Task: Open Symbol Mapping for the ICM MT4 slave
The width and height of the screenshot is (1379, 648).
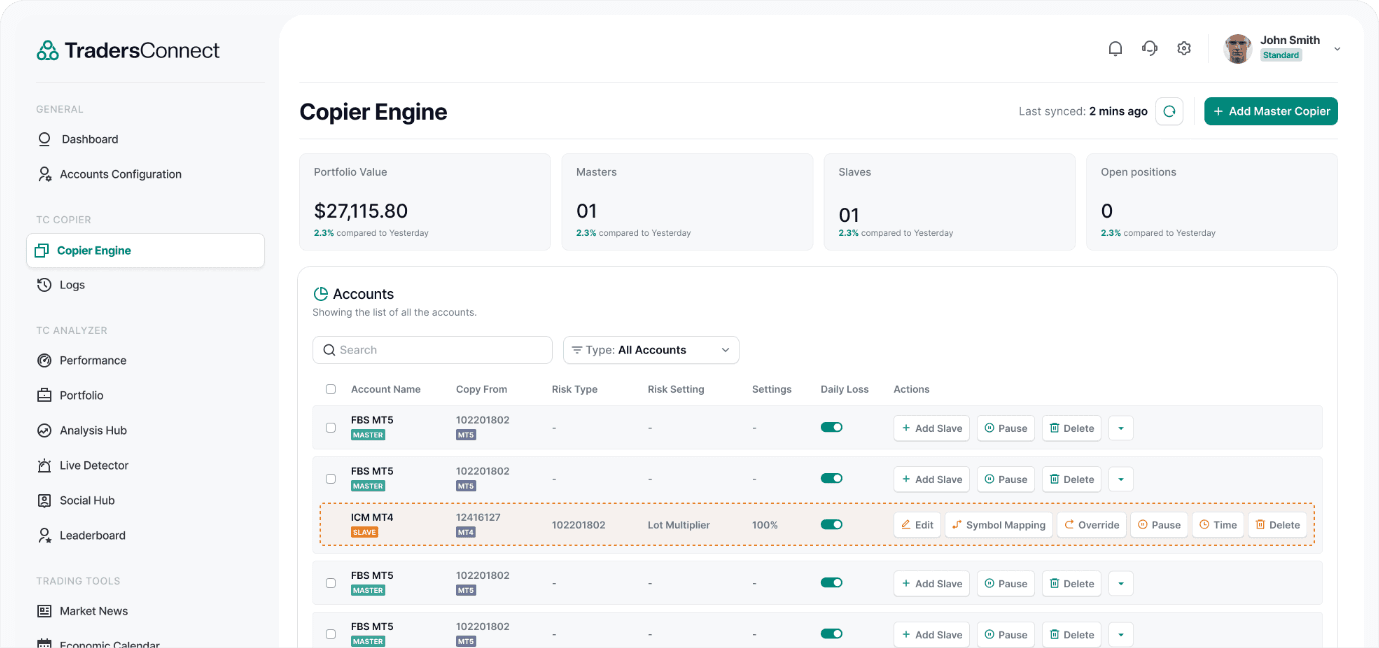Action: tap(998, 525)
